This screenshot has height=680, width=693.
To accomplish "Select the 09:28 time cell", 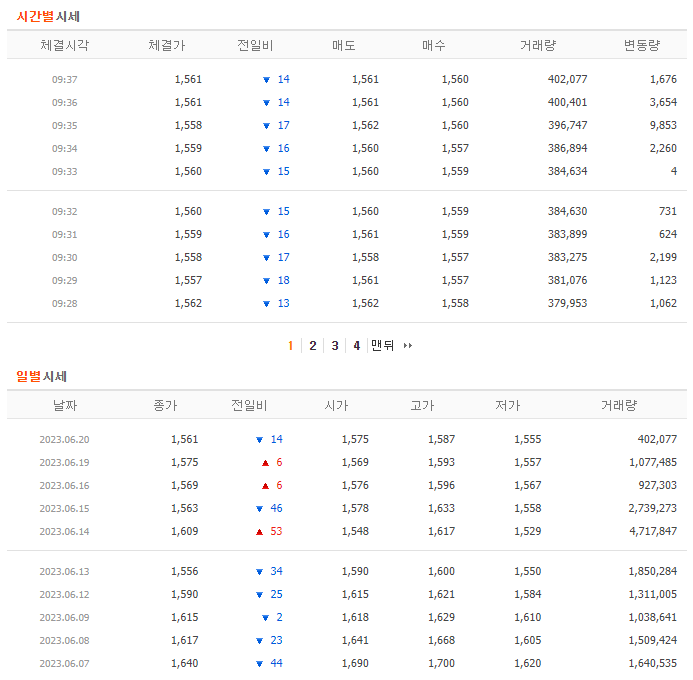I will tap(65, 304).
